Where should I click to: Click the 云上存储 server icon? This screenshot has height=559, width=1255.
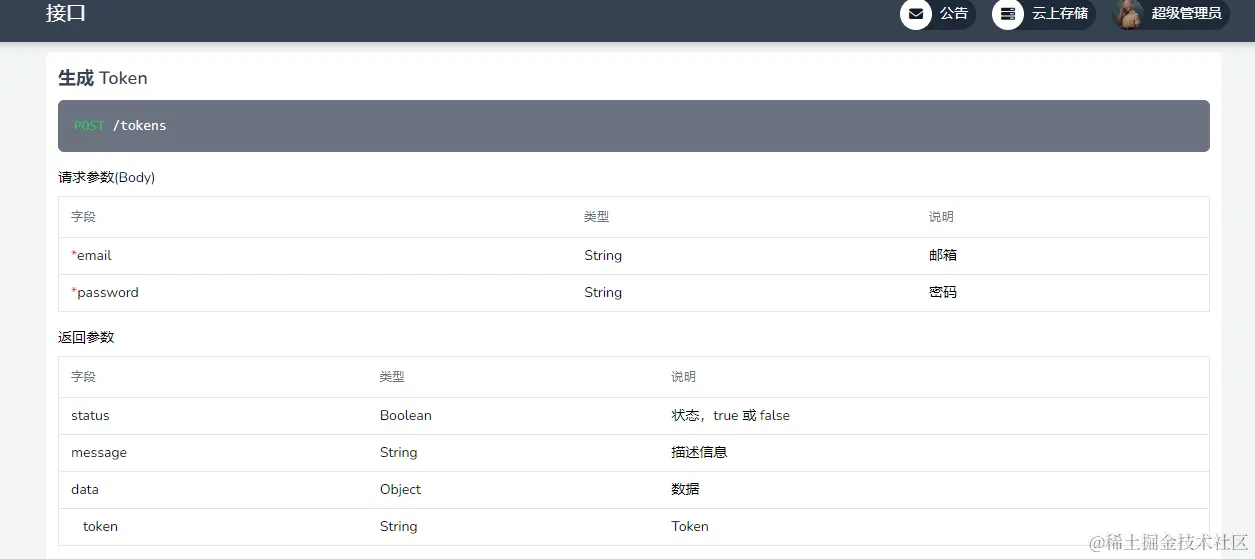pos(1007,14)
